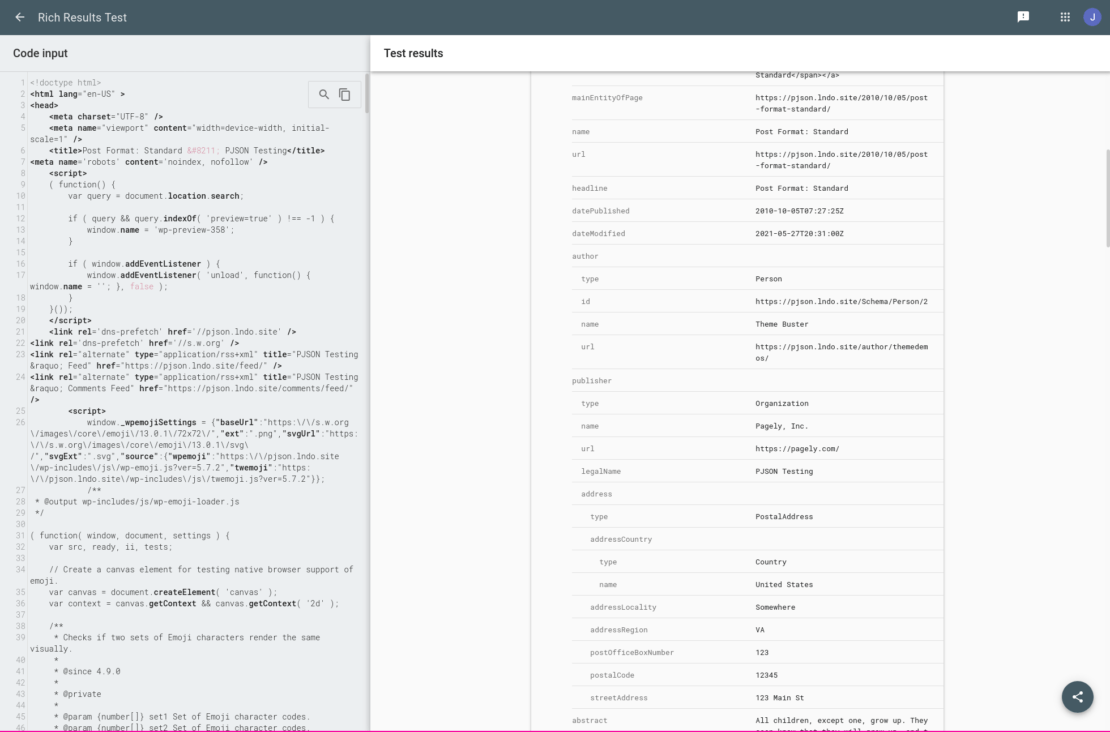Open the account avatar J
Viewport: 1110px width, 732px height.
(x=1092, y=17)
